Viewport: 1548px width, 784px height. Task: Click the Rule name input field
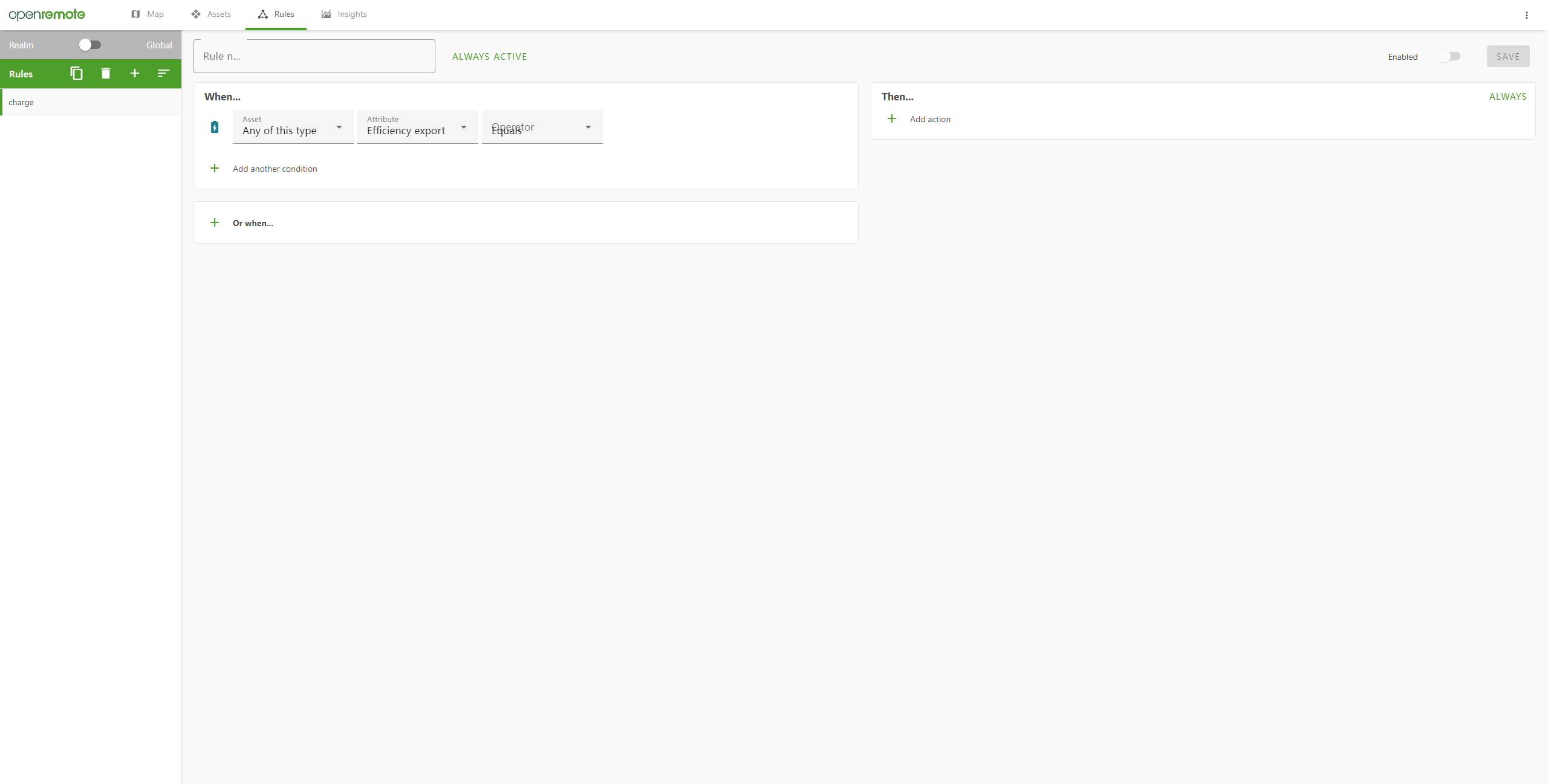tap(314, 57)
